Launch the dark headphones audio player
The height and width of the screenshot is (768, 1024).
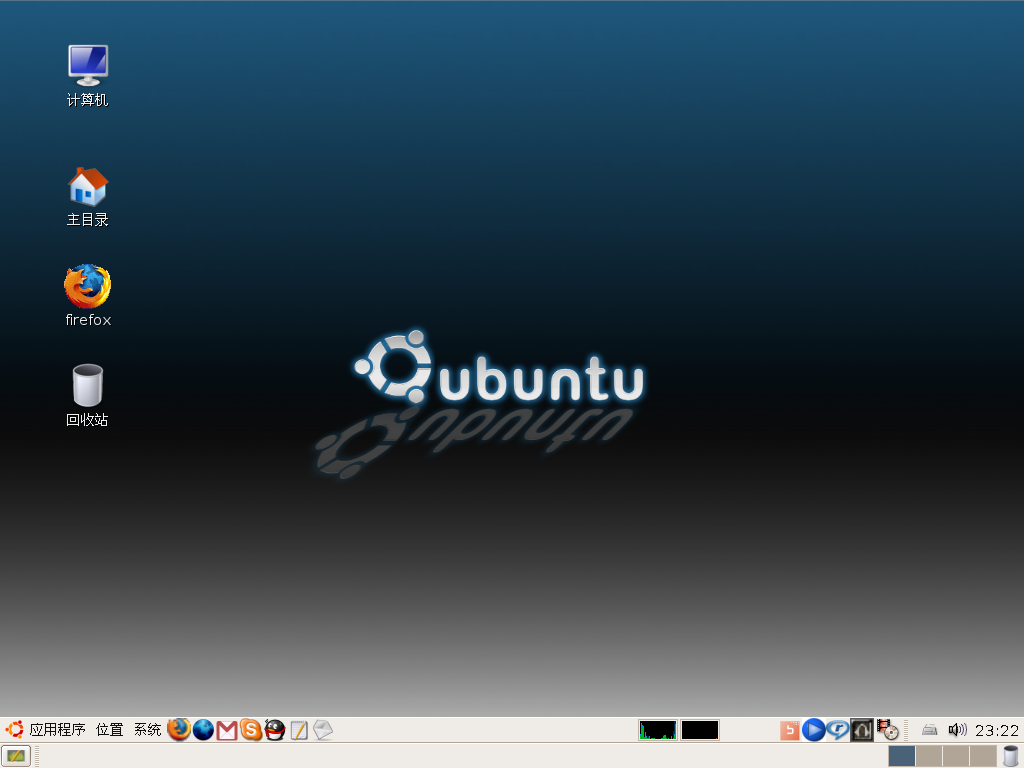click(x=861, y=730)
